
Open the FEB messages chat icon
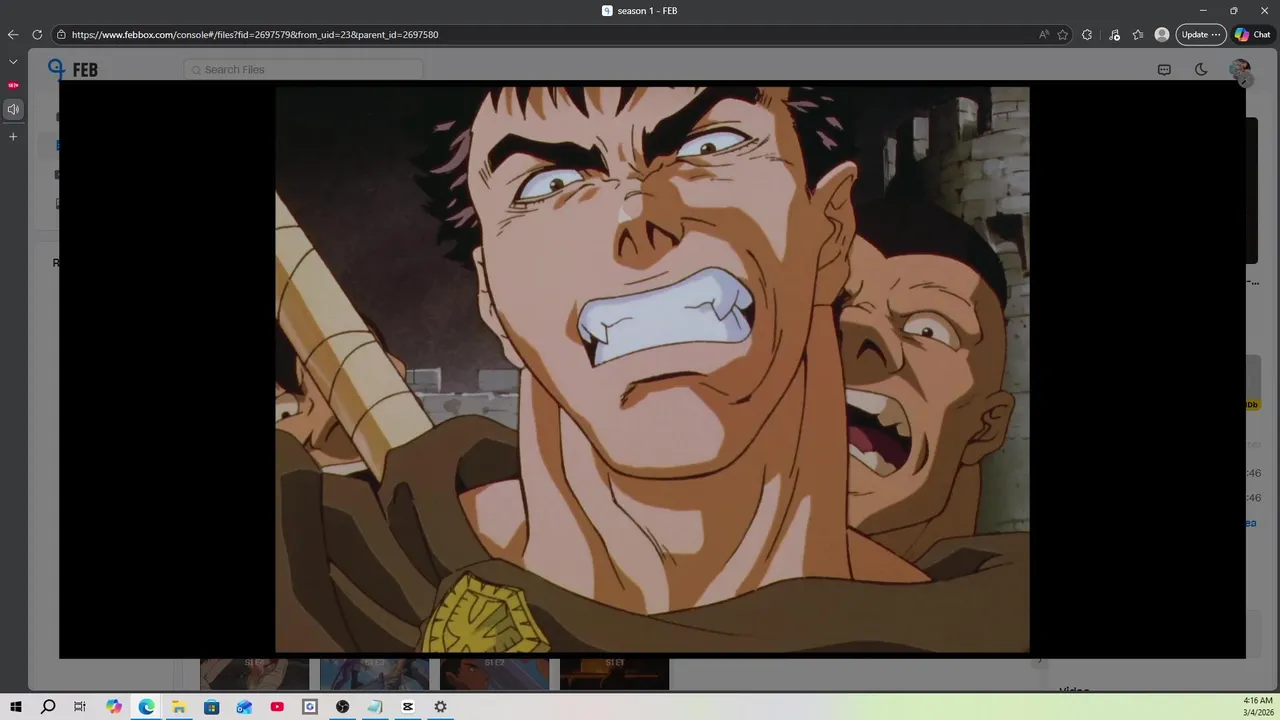[x=1164, y=69]
